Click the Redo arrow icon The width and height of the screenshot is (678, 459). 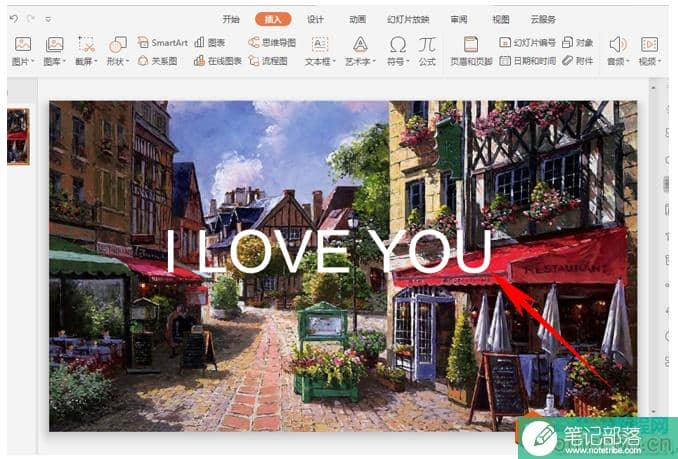tap(31, 19)
